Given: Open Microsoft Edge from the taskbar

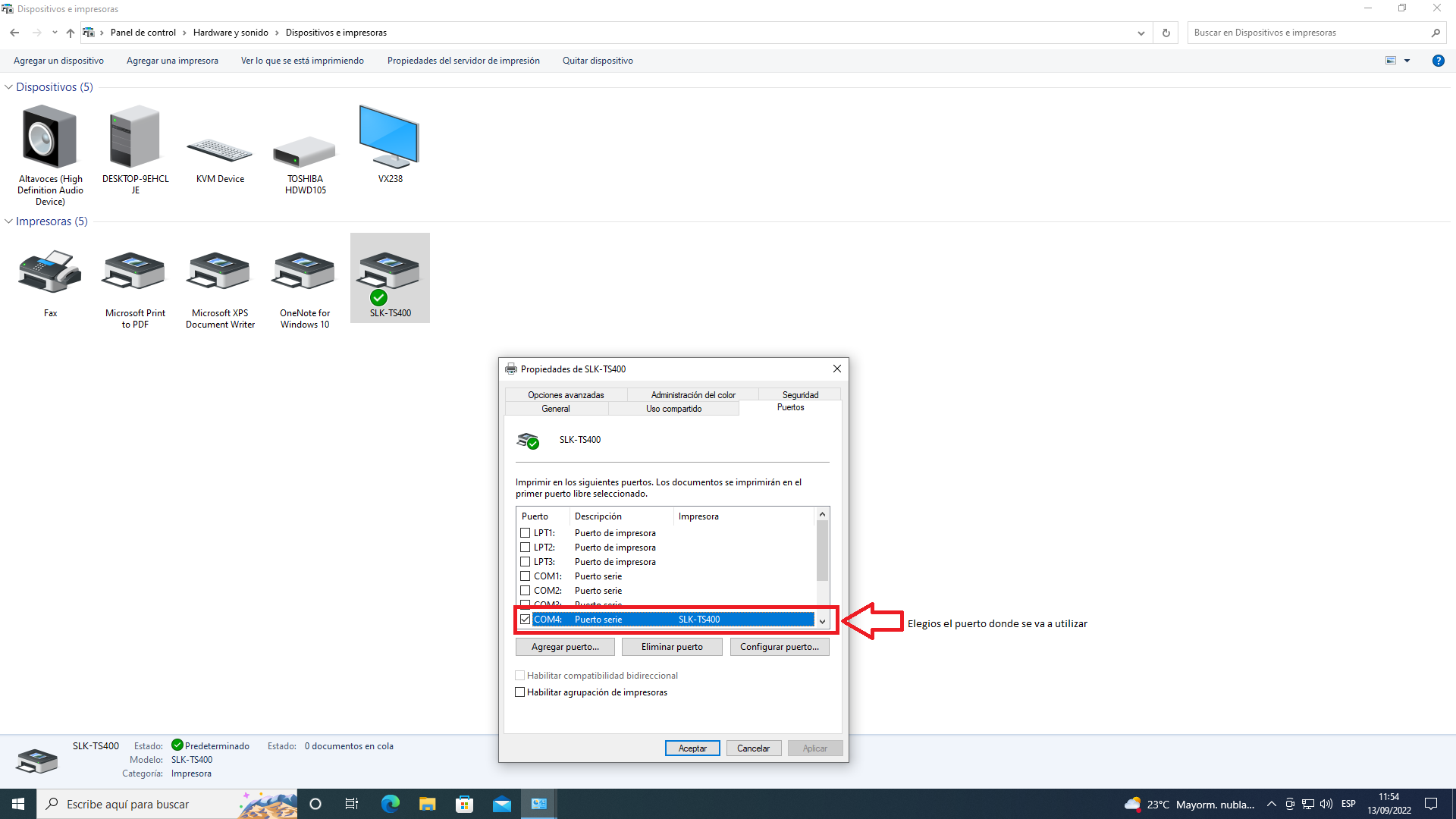Looking at the screenshot, I should [x=390, y=804].
